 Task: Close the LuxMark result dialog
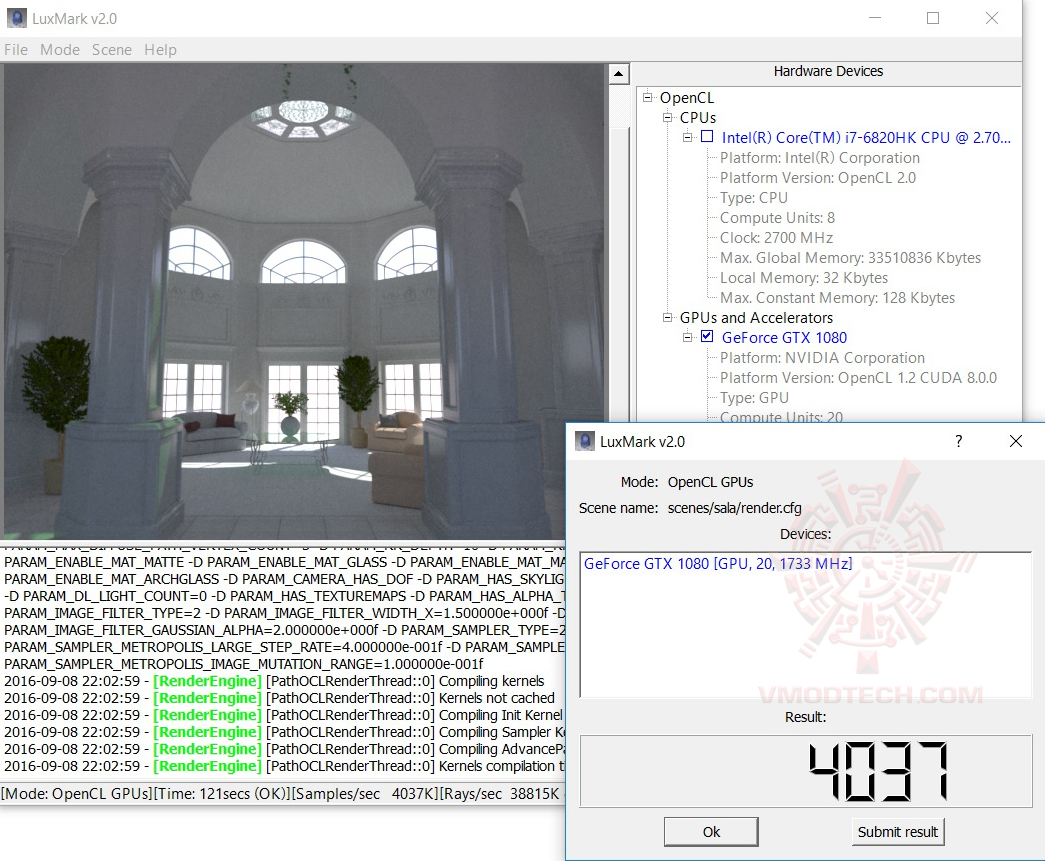tap(1016, 441)
